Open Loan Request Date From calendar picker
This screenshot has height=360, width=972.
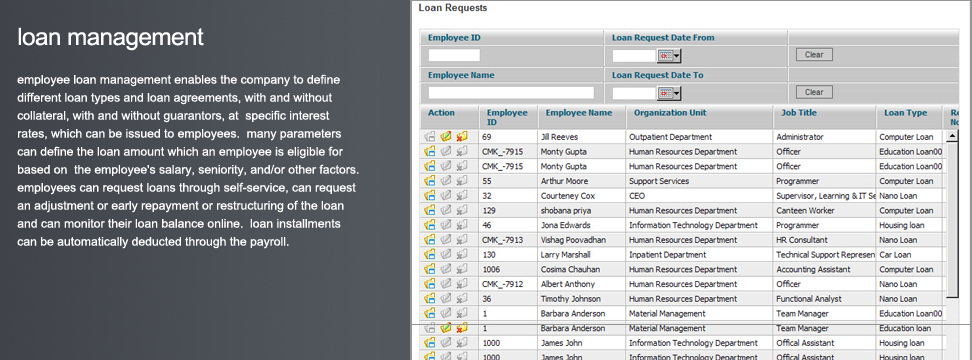click(669, 56)
